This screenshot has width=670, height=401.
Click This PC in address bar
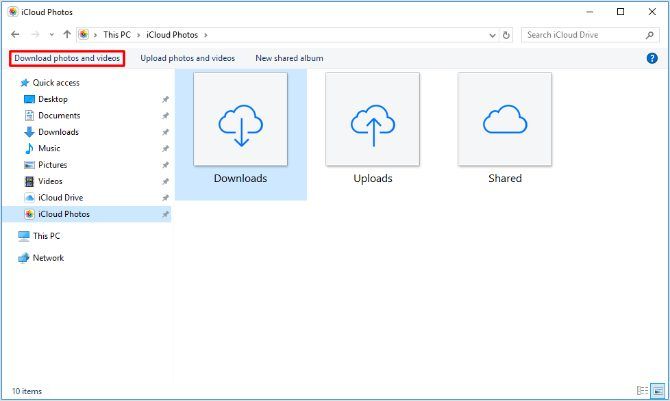point(117,35)
